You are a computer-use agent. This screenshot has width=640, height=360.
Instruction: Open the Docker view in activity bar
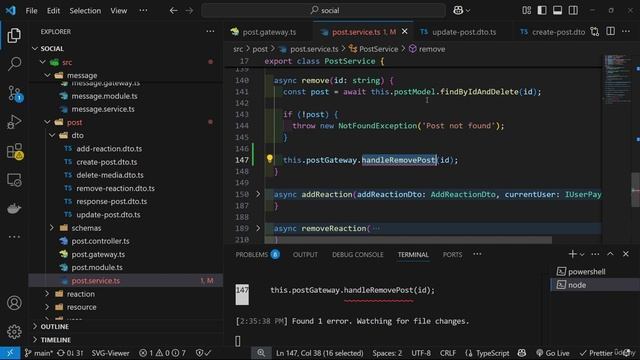[14, 209]
